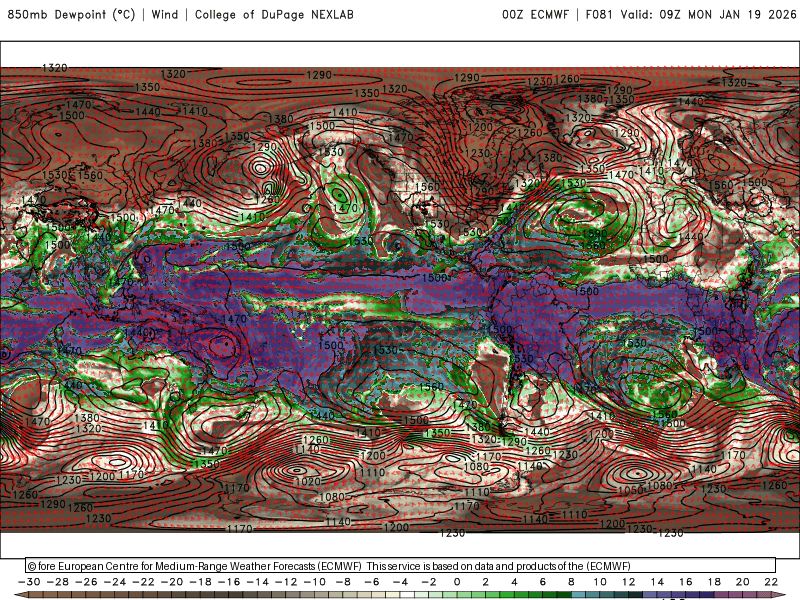Click the '-4' legend value
800x600 pixels.
(401, 582)
